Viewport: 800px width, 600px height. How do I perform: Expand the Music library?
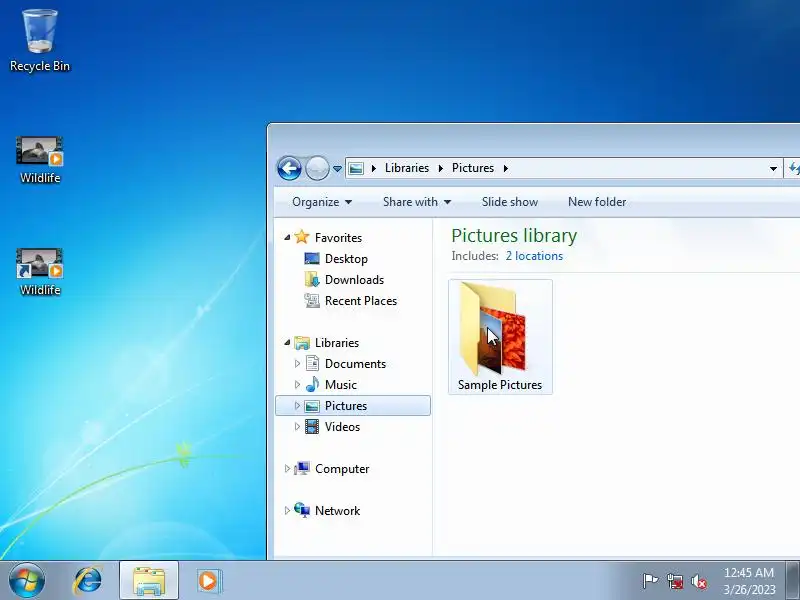point(297,385)
